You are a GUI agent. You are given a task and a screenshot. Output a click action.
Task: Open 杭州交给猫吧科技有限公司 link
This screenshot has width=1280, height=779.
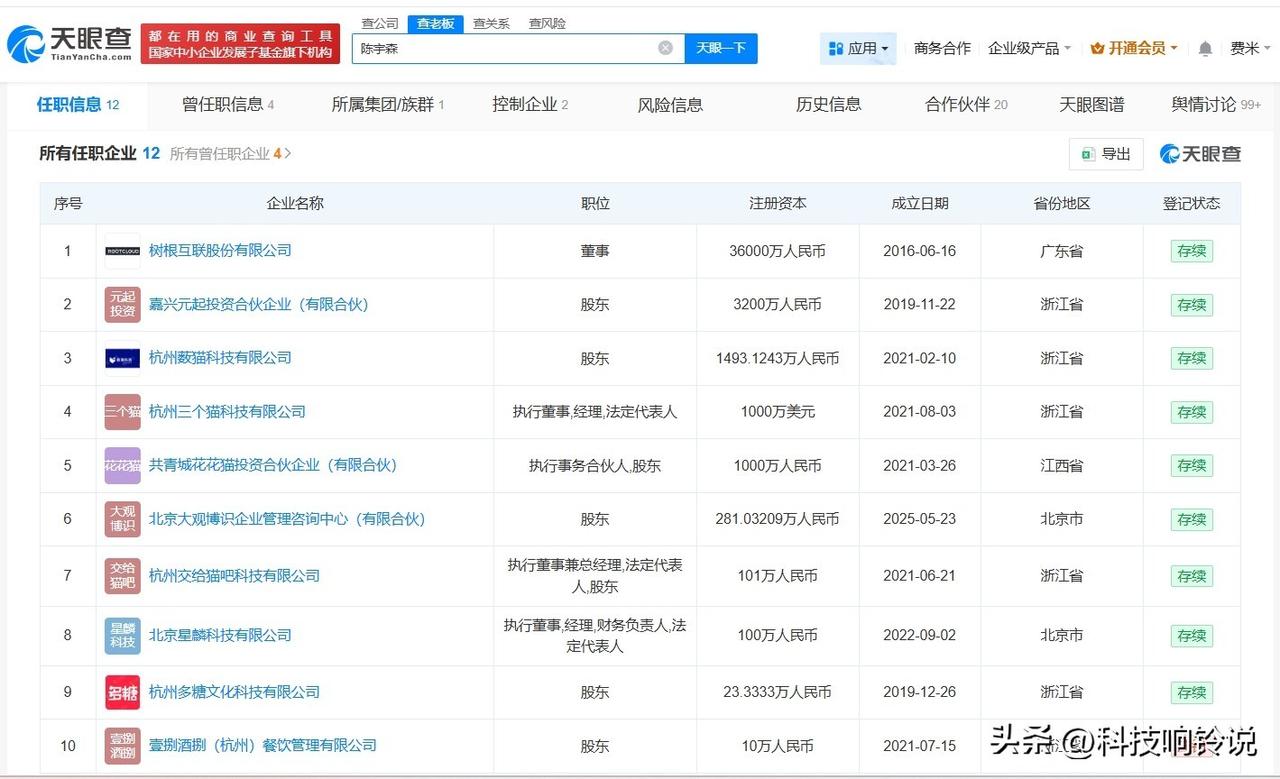pyautogui.click(x=234, y=576)
